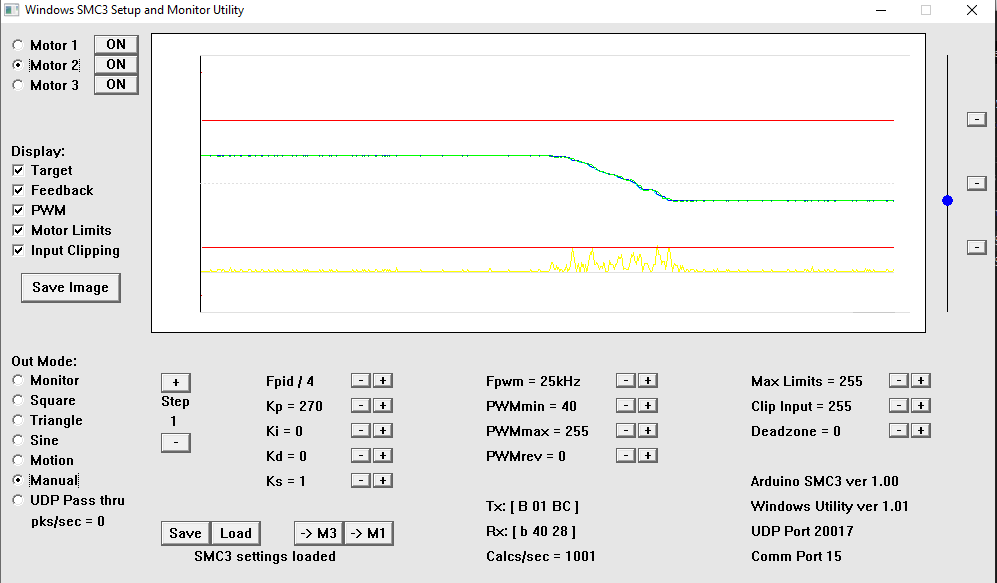997x583 pixels.
Task: Choose Sine output mode
Action: [x=19, y=440]
